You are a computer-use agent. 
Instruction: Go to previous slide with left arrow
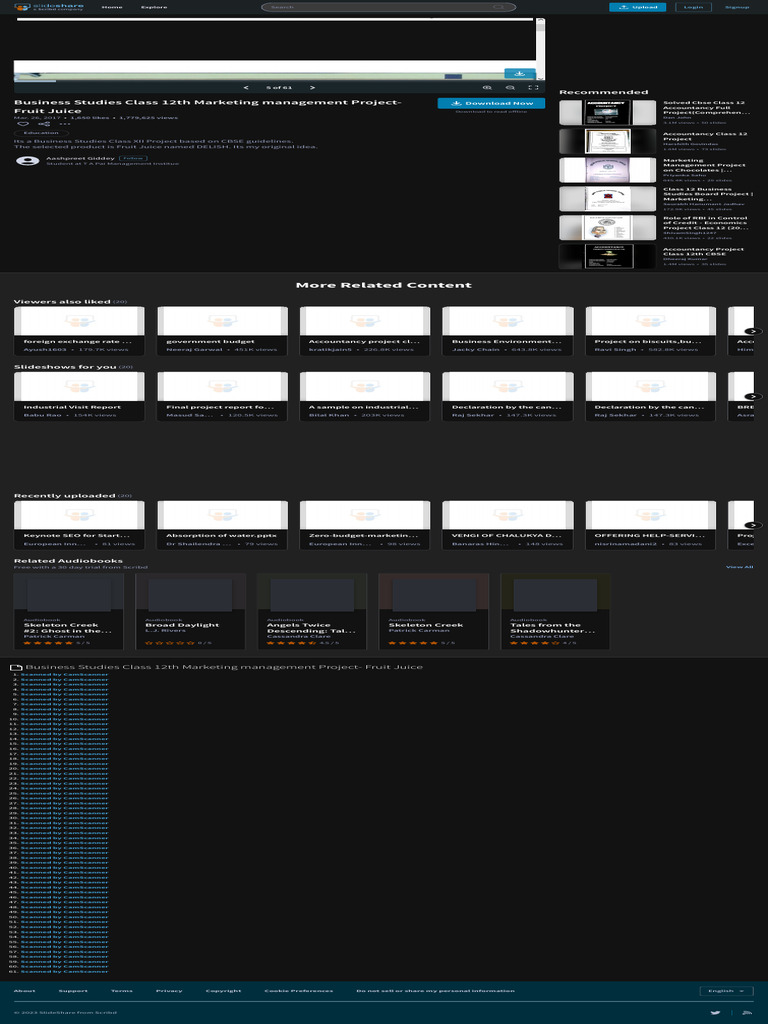[246, 88]
